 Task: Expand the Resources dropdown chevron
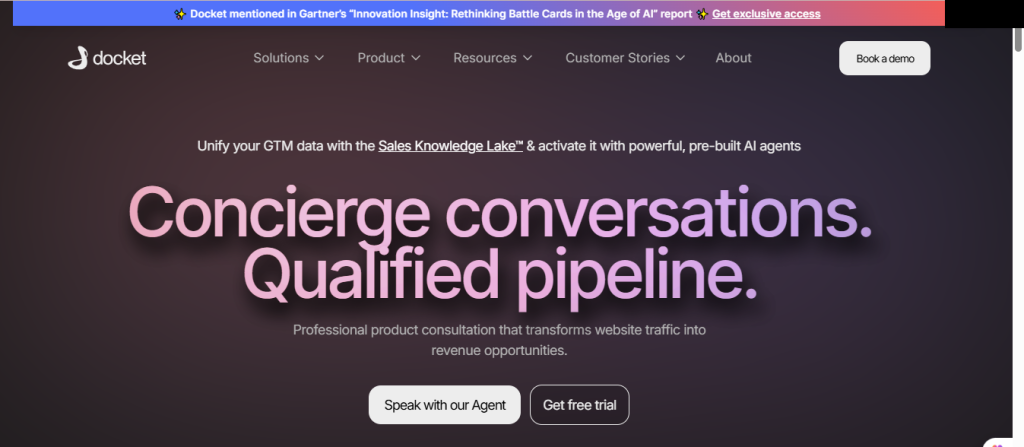(x=527, y=58)
